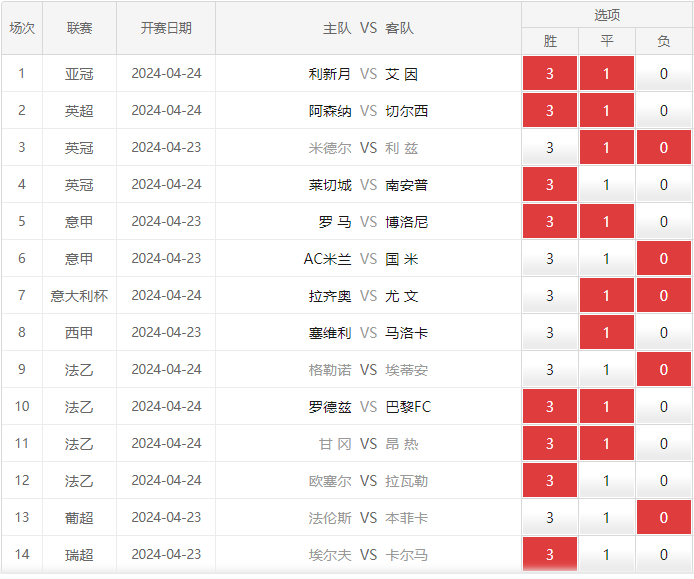Select loss option 0 for 阿森纳 vs 切尔西
This screenshot has height=579, width=694.
(664, 110)
